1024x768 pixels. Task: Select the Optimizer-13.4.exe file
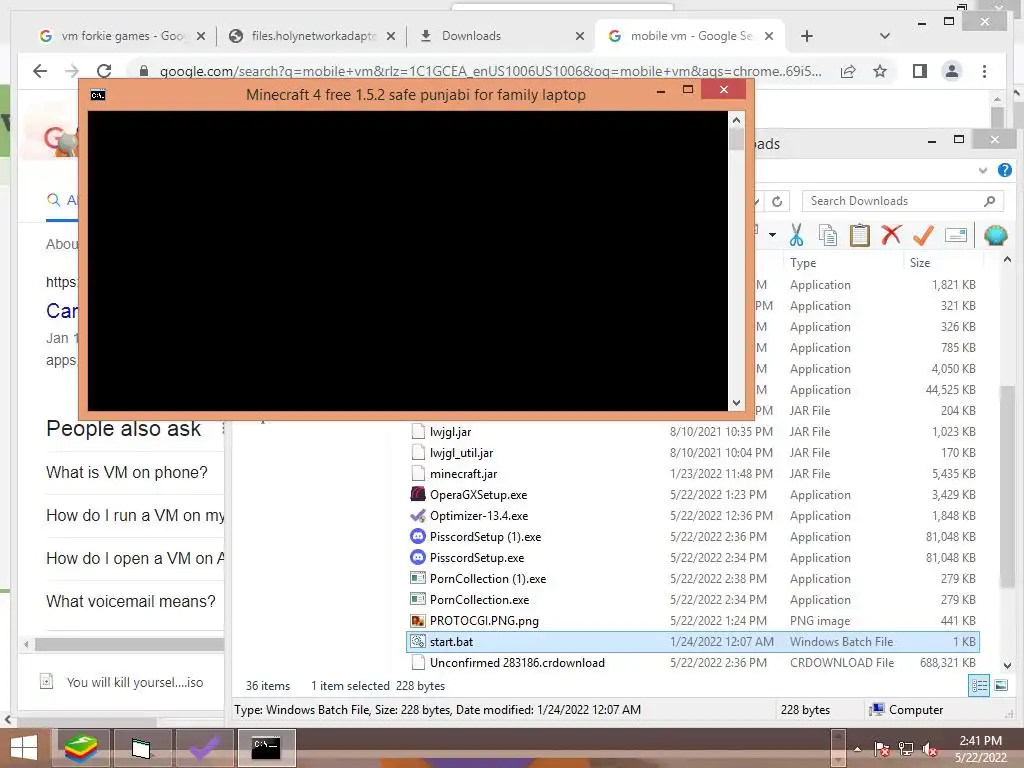coord(692,516)
